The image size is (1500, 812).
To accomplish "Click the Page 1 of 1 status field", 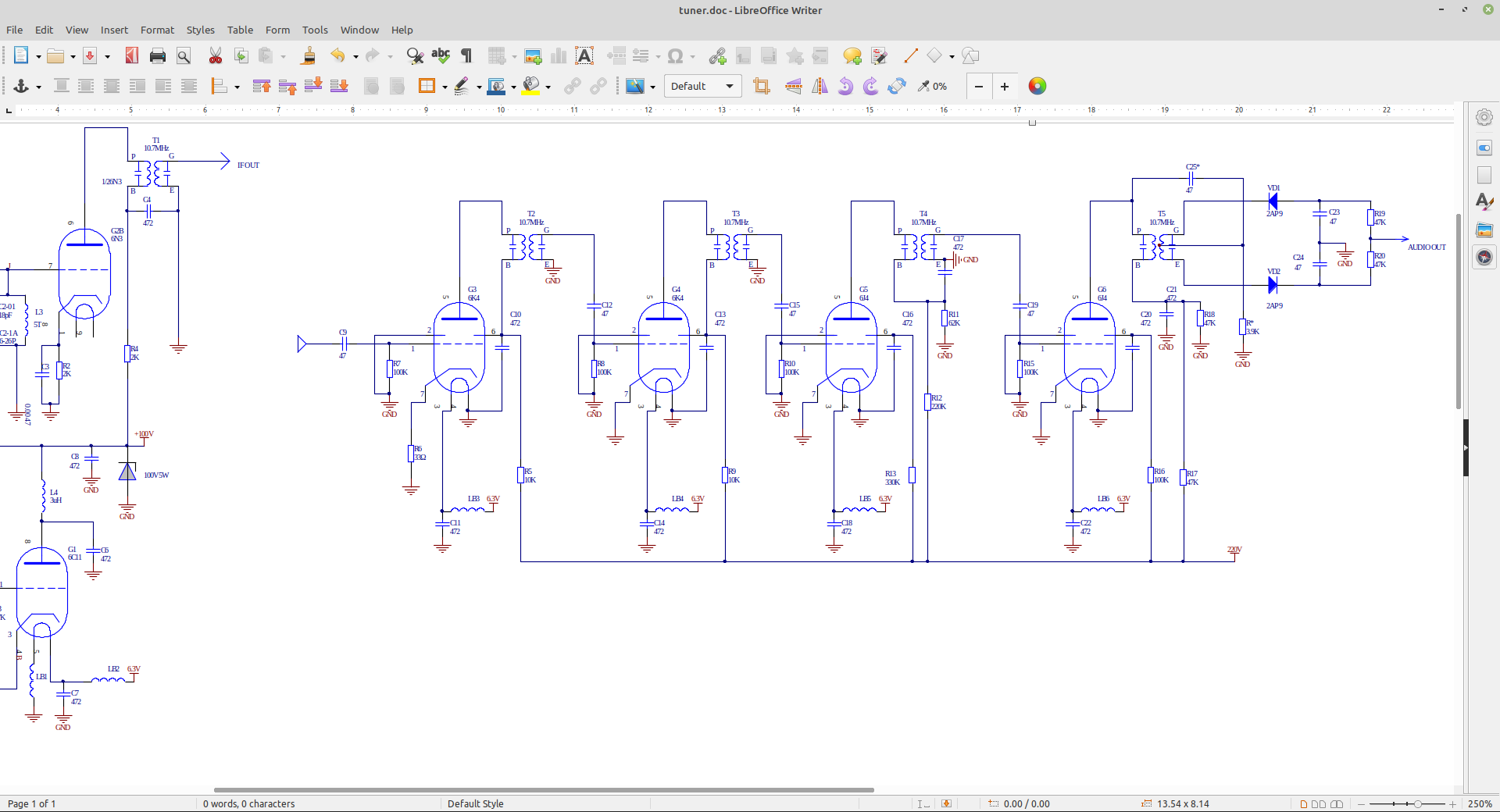I will click(32, 803).
